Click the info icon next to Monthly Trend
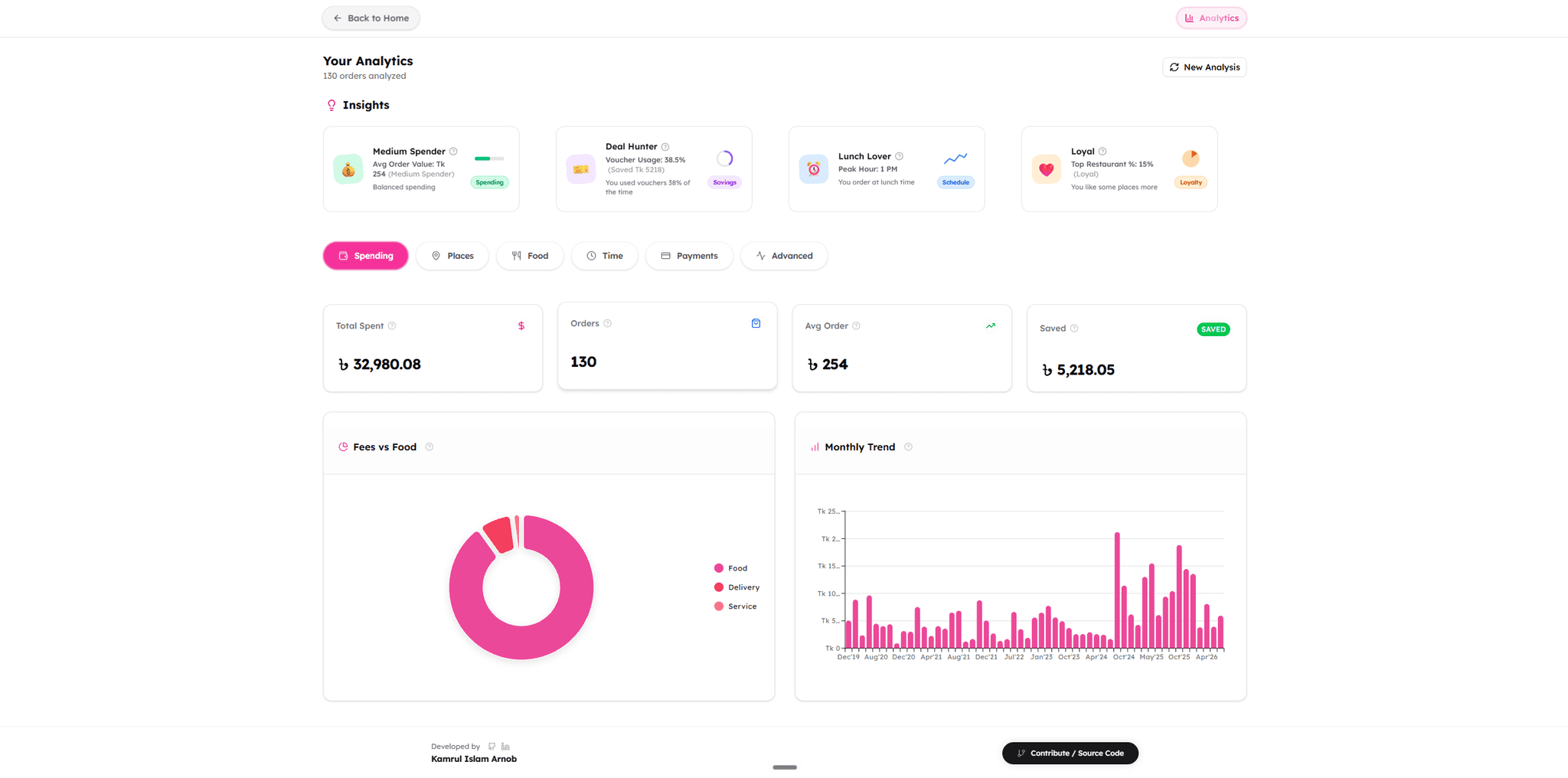 pyautogui.click(x=908, y=447)
